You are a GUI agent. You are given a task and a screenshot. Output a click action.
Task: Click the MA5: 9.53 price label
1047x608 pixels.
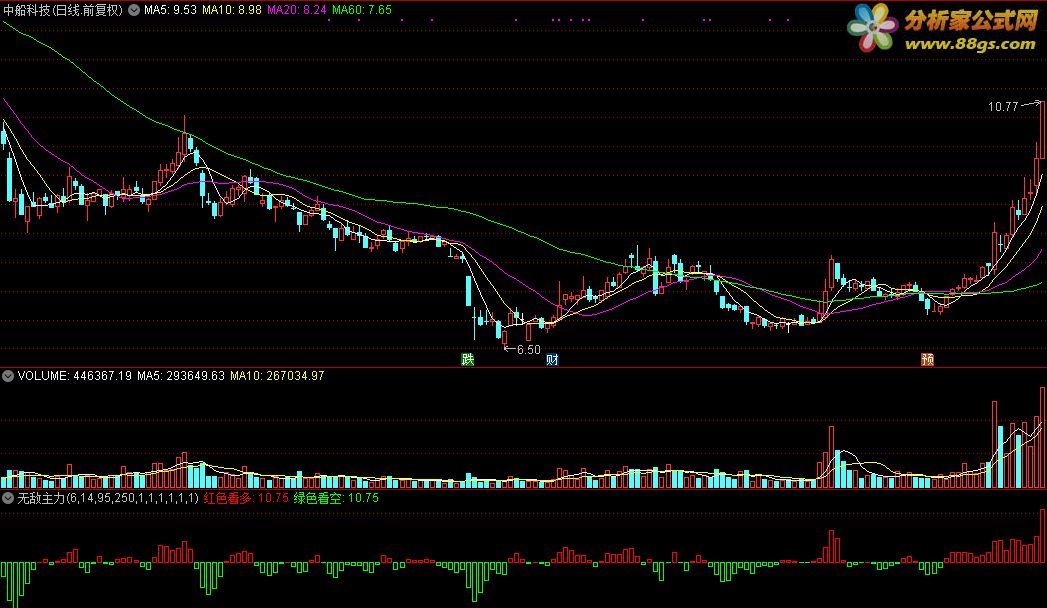click(170, 10)
